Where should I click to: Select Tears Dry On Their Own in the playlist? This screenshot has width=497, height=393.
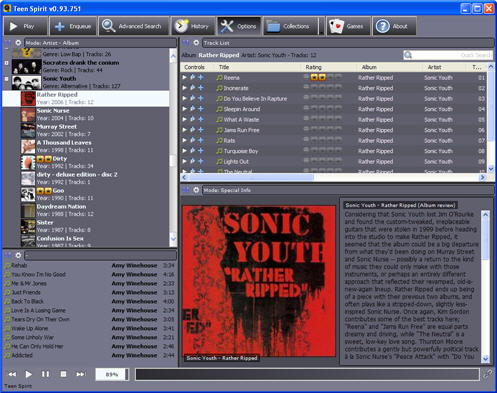[89, 319]
